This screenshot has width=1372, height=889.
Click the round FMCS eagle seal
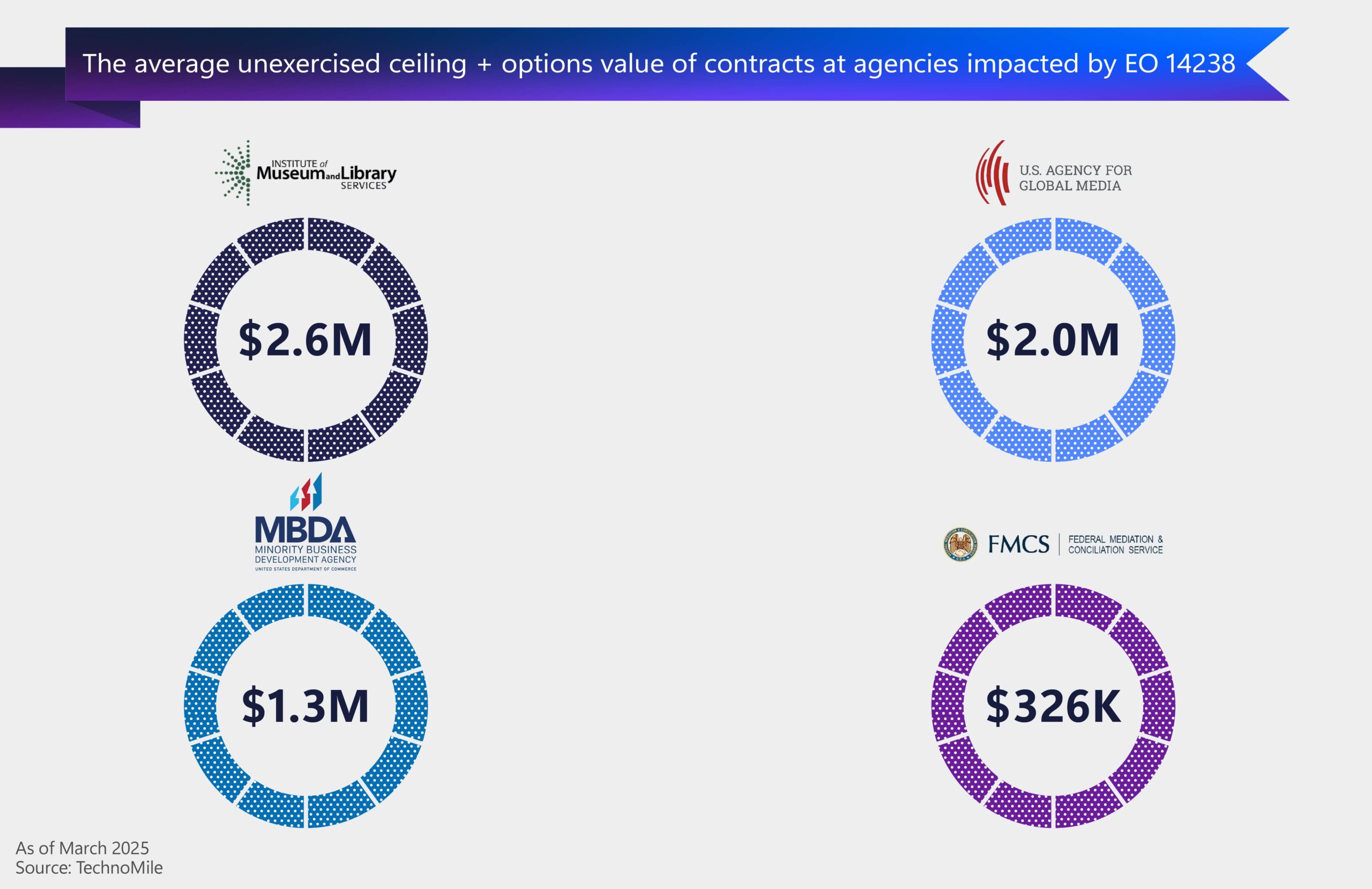(x=960, y=544)
